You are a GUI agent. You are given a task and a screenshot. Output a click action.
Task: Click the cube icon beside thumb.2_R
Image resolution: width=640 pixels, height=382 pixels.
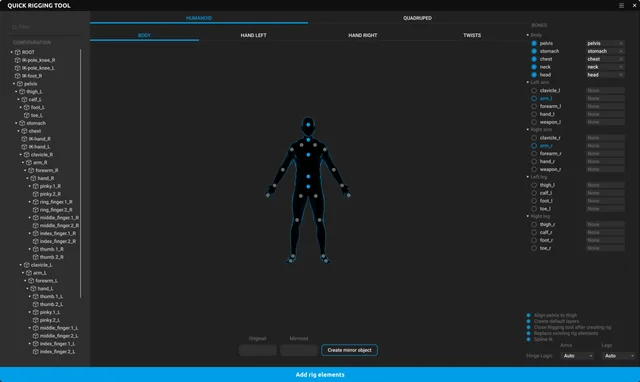point(36,257)
